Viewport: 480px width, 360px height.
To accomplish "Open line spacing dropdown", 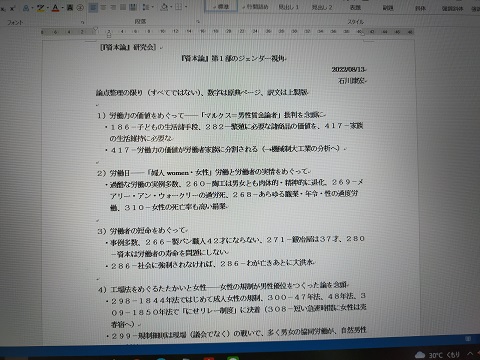I will coord(148,7).
